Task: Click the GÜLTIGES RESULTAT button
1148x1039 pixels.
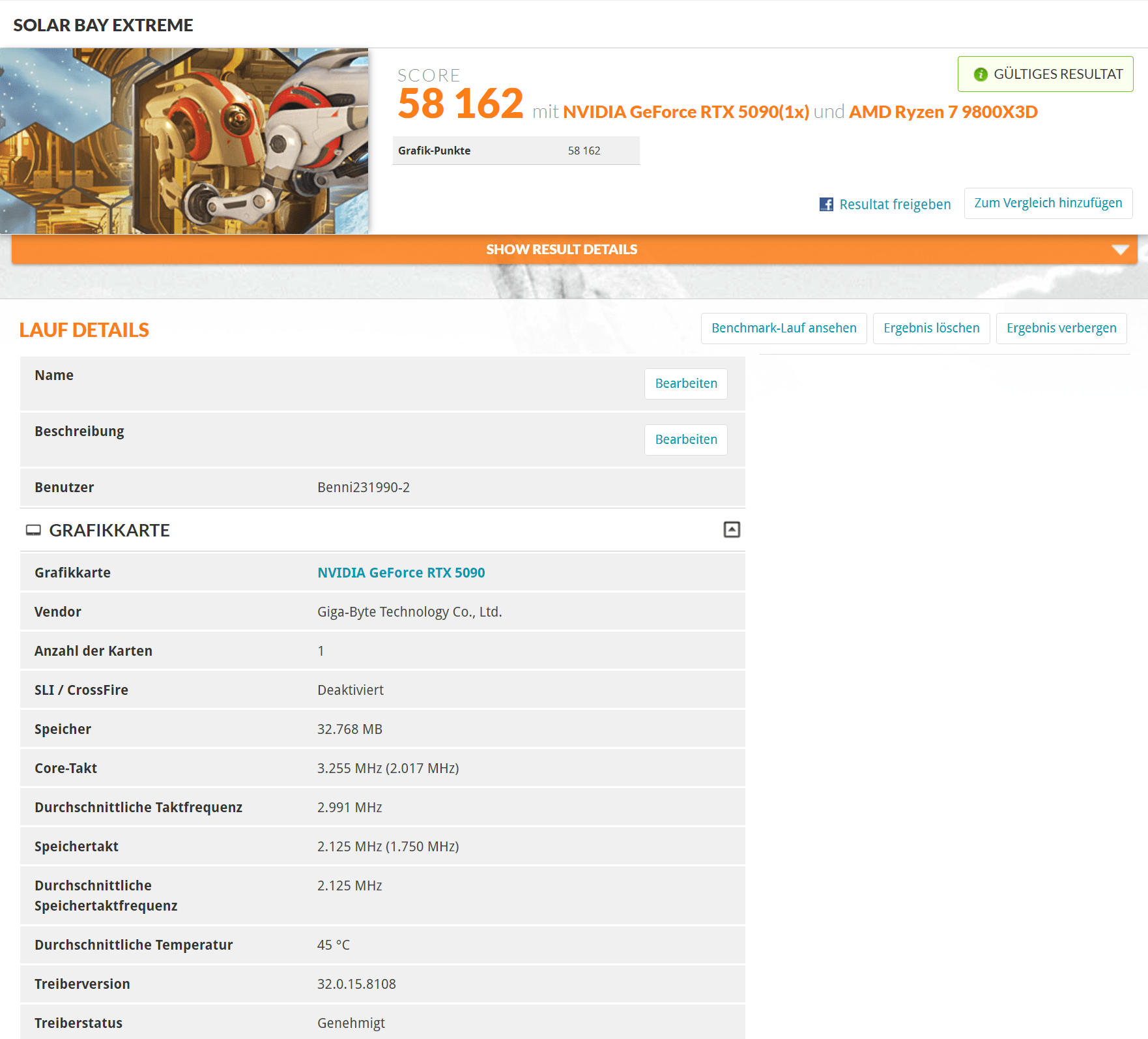Action: click(x=1045, y=74)
